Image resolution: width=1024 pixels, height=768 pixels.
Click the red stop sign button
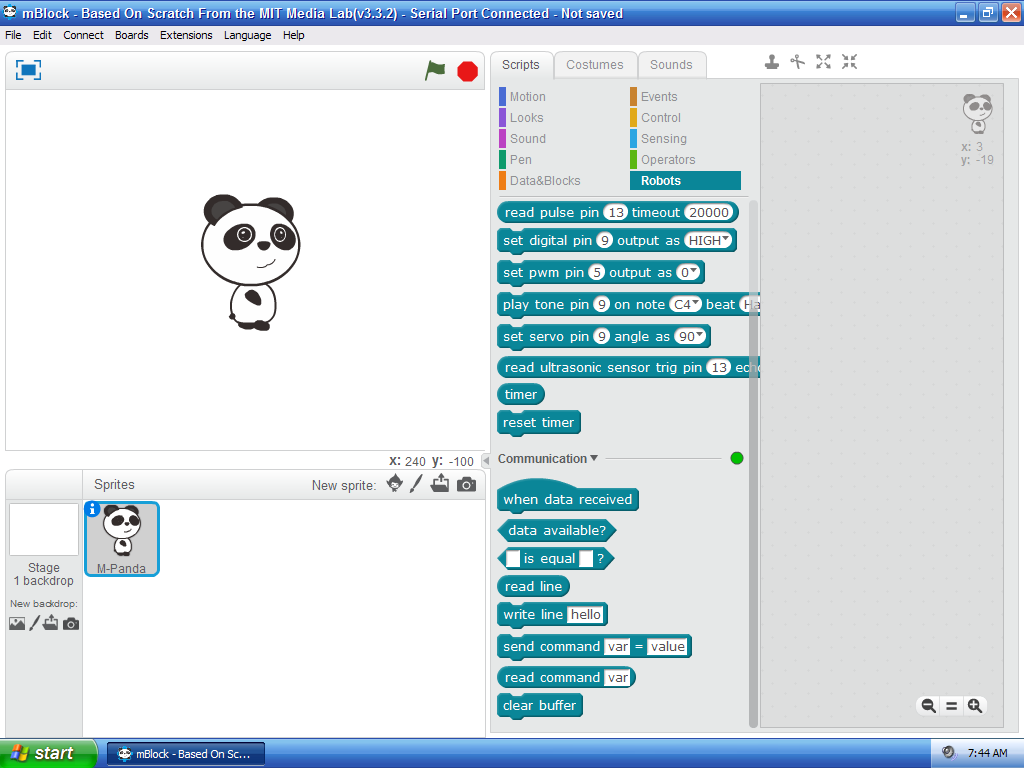pos(468,71)
